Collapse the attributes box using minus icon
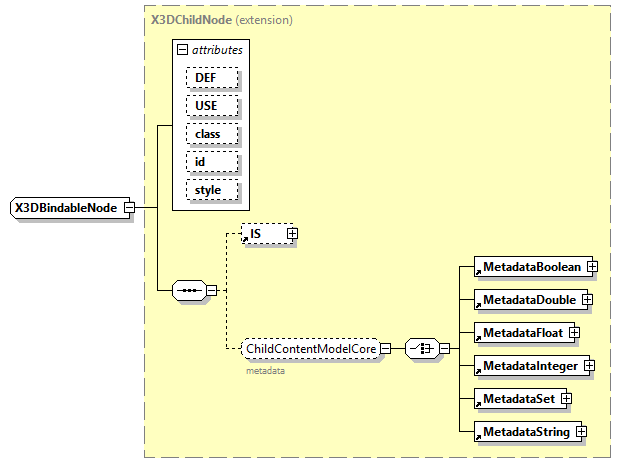 point(182,50)
